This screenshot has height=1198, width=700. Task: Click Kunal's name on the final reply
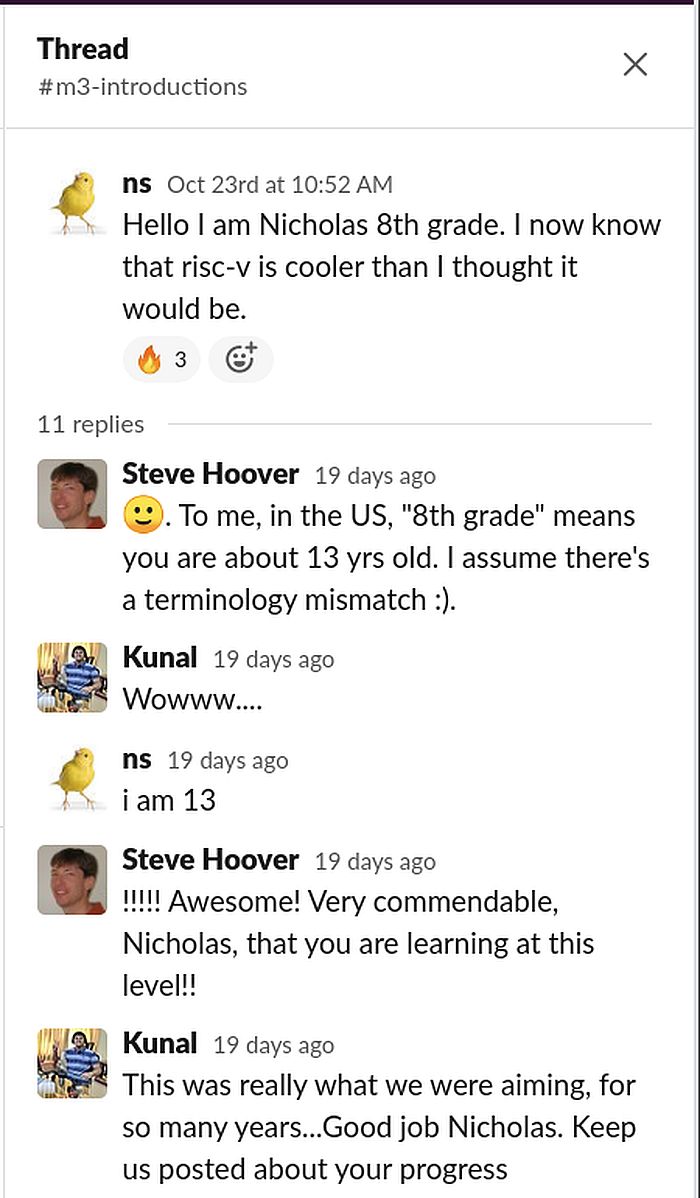(160, 1044)
